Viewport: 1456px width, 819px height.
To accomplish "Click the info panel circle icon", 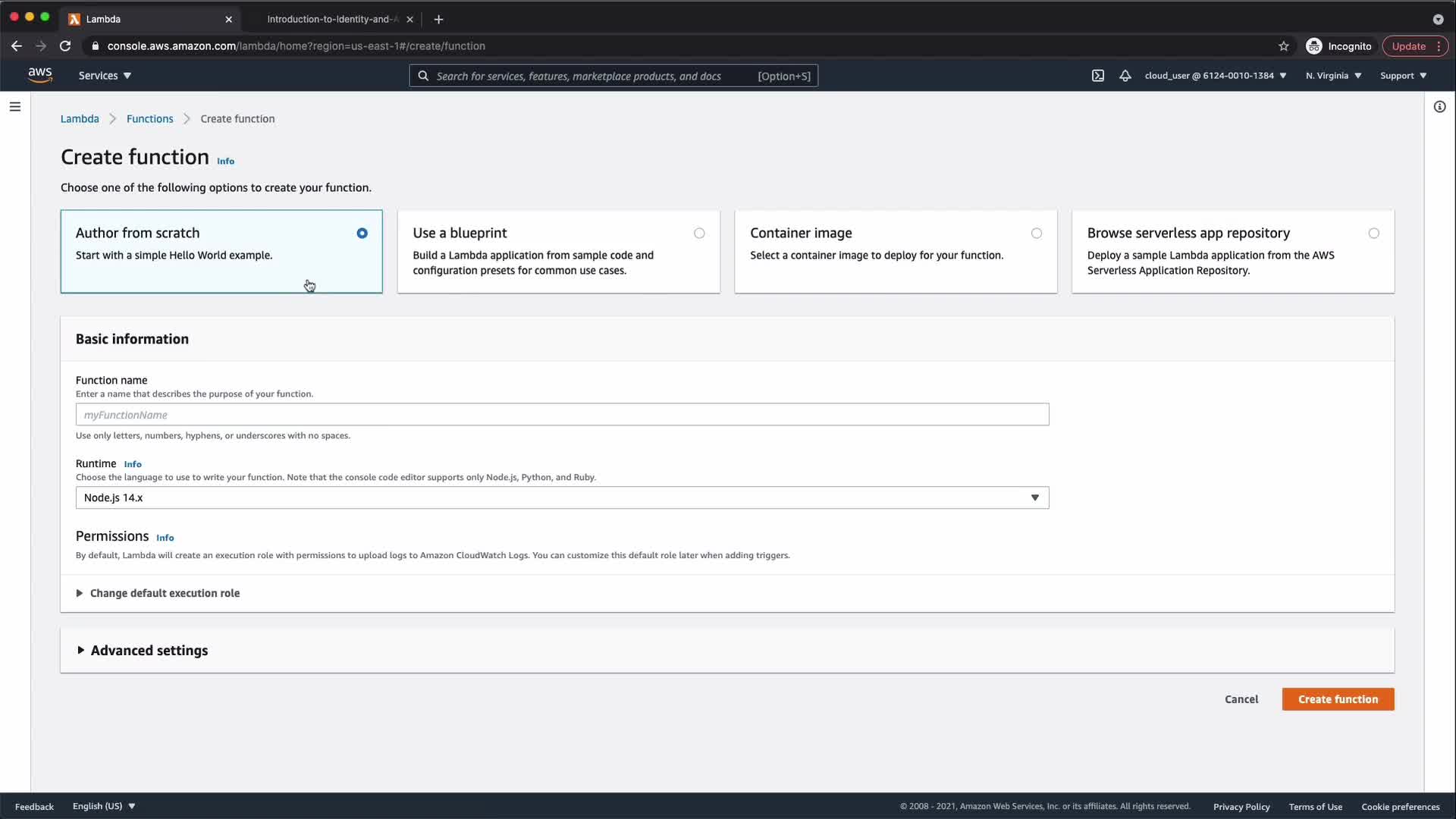I will [x=1439, y=107].
